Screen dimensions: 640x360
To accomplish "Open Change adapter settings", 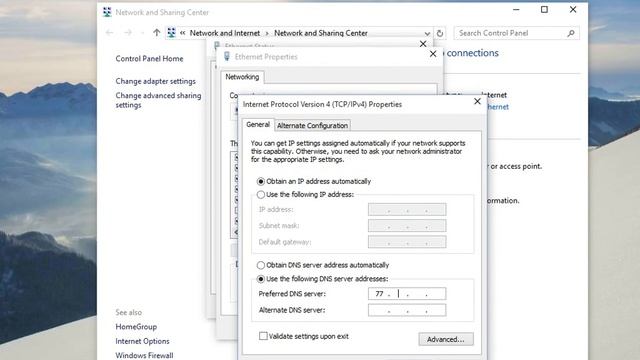I will [x=156, y=81].
